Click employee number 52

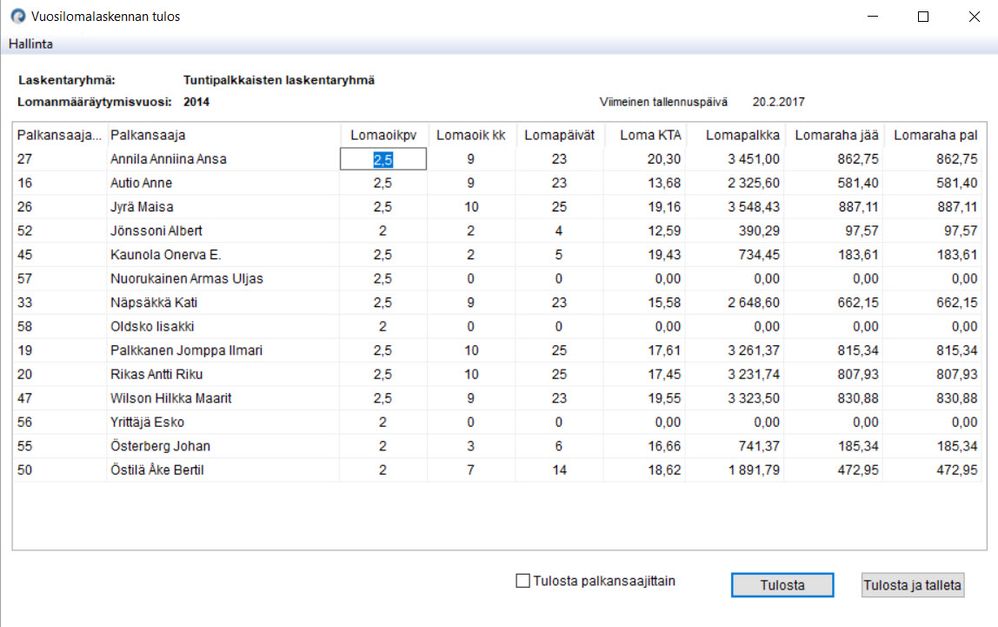[x=24, y=230]
